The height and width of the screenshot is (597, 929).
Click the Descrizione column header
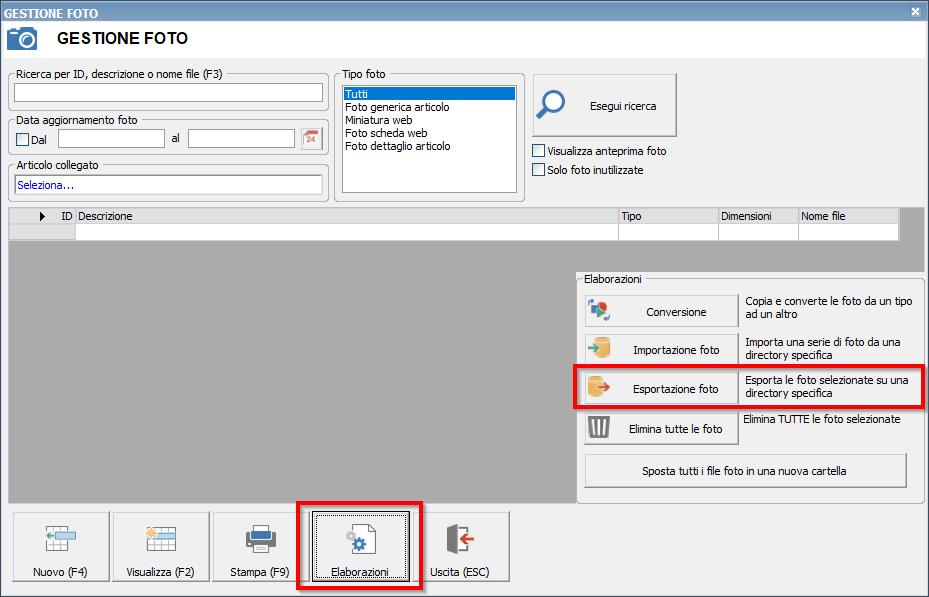(347, 216)
